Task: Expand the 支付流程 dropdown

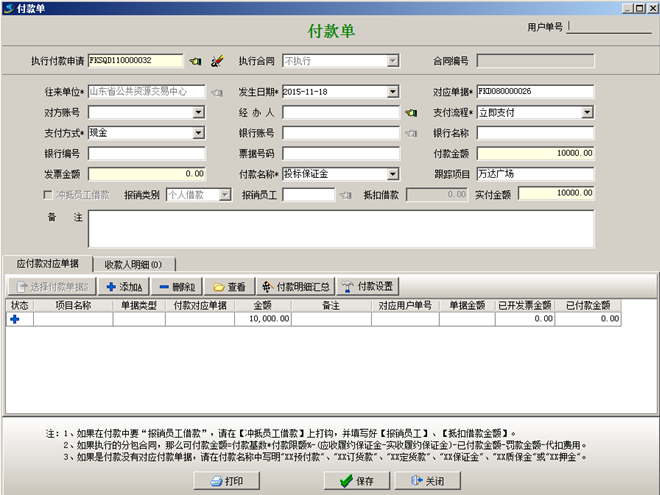Action: coord(590,113)
